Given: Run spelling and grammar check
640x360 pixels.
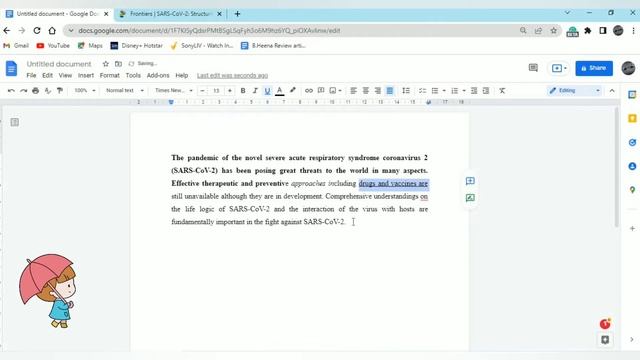Looking at the screenshot, I should point(48,91).
